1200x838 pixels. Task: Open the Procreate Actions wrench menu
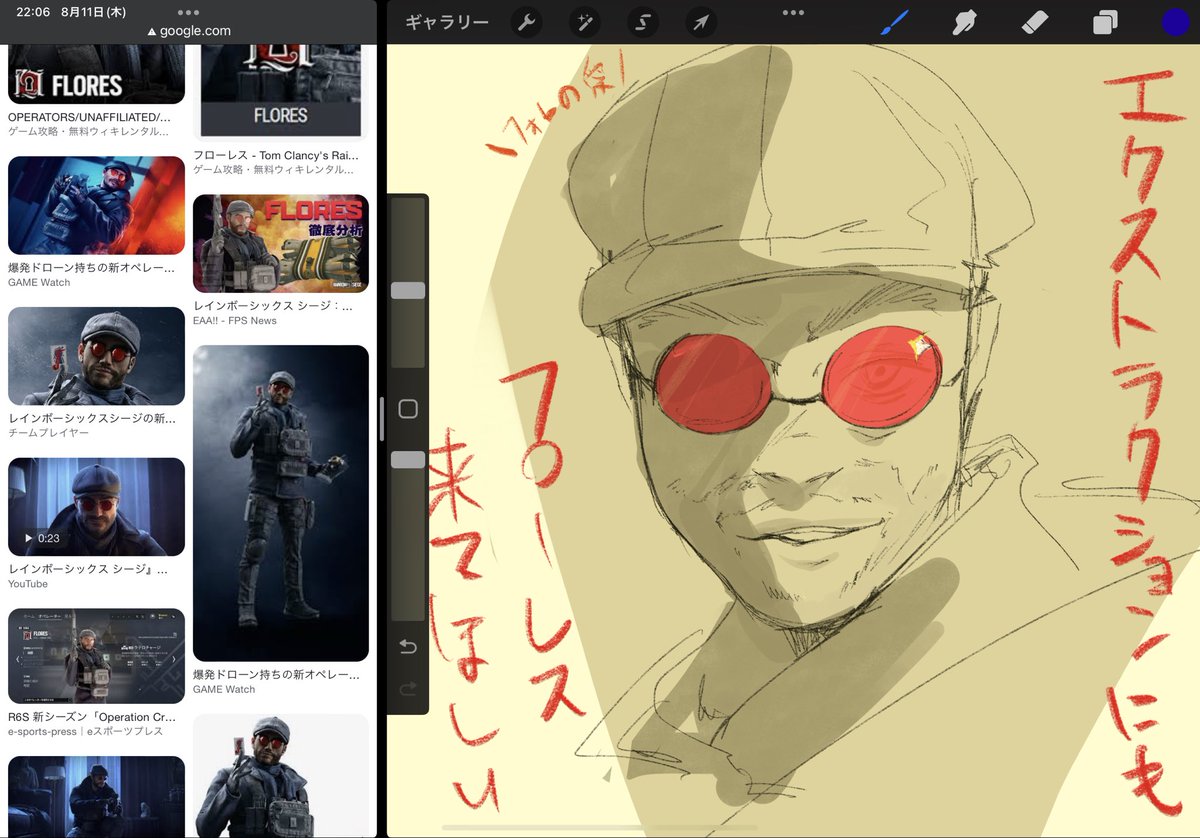pyautogui.click(x=526, y=22)
